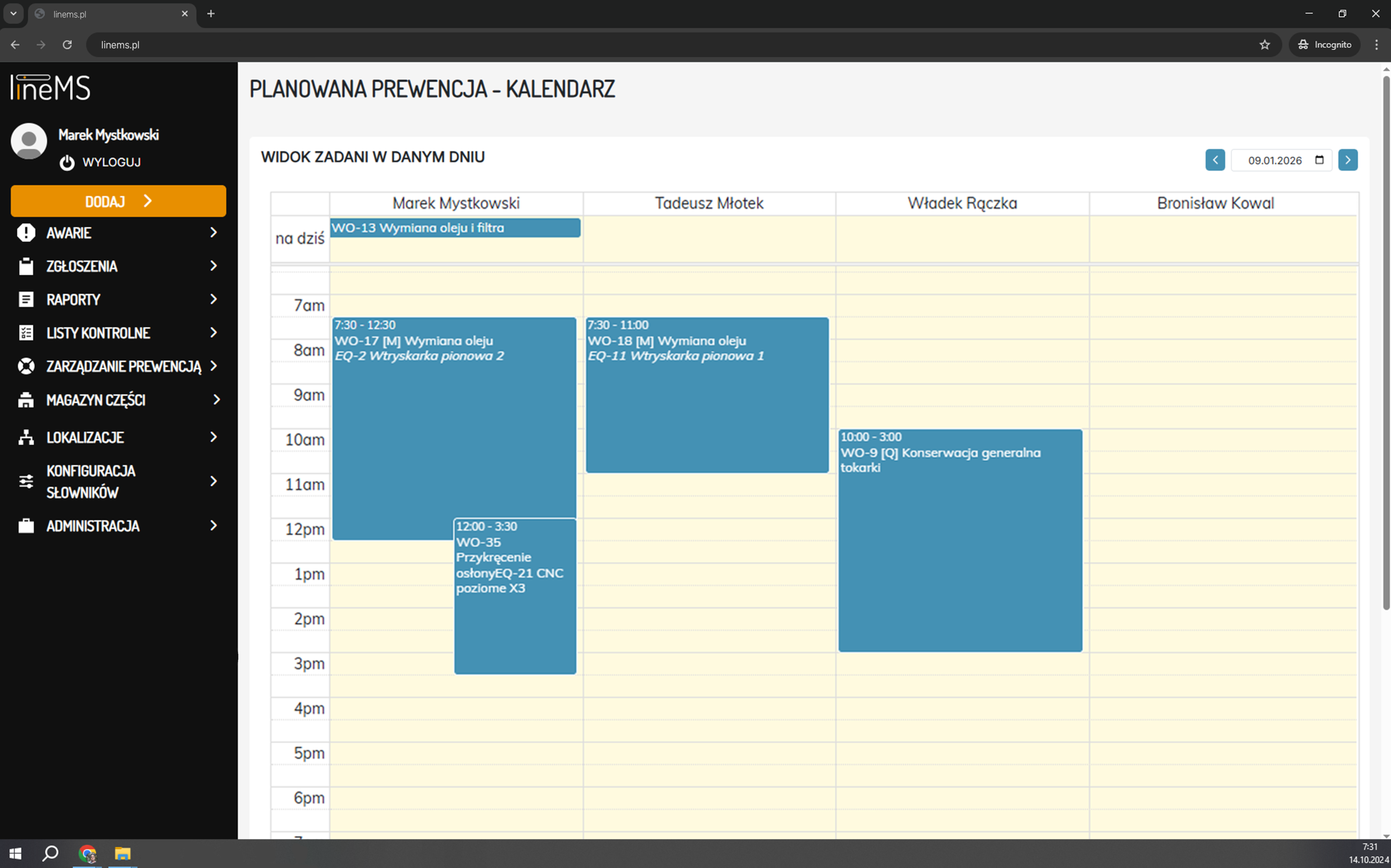Expand the LOKALIZACJE chevron
The width and height of the screenshot is (1391, 868).
(214, 438)
